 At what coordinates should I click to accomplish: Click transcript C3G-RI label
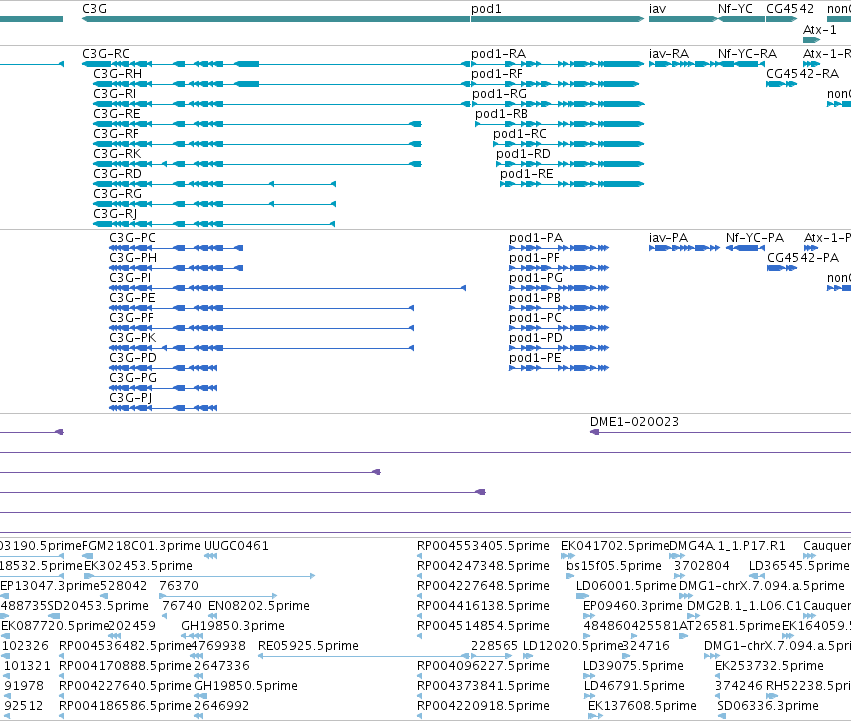click(x=115, y=93)
